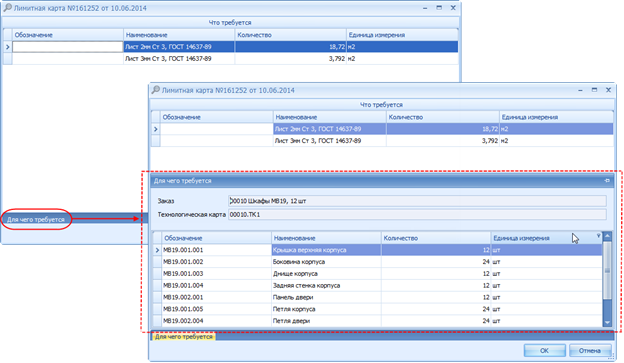Image resolution: width=624 pixels, height=363 pixels.
Task: Click designation МВ19.001.004
Action: point(183,285)
